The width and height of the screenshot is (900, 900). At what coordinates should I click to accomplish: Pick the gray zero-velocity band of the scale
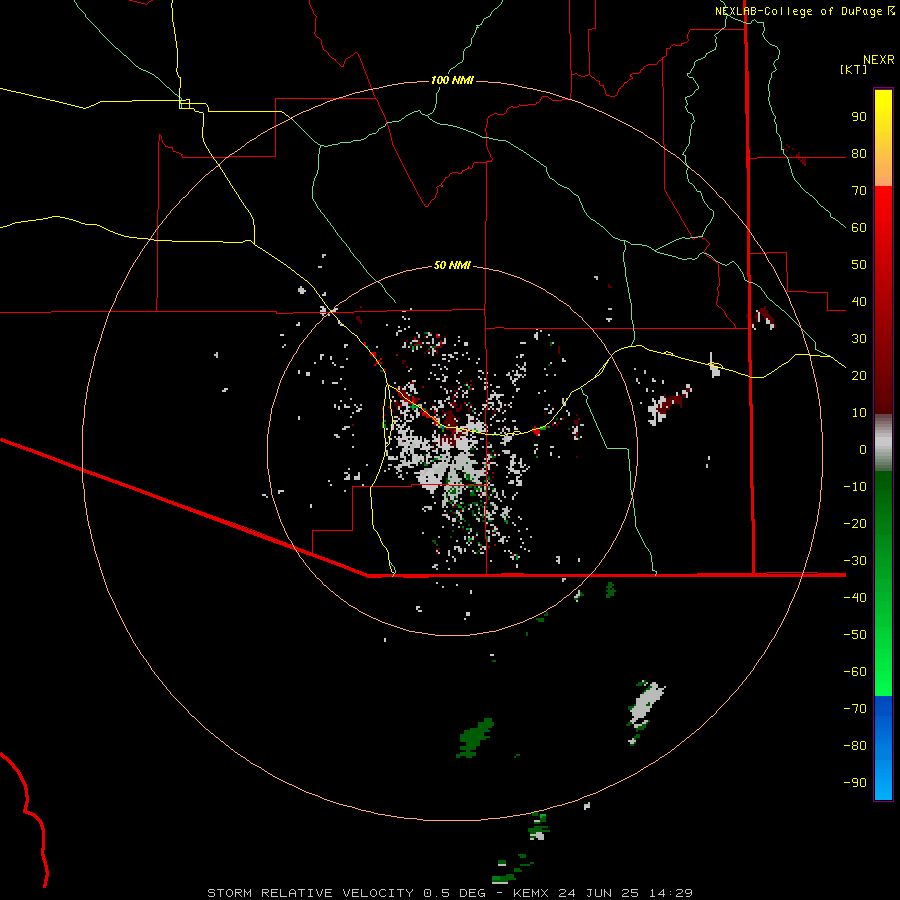point(883,443)
